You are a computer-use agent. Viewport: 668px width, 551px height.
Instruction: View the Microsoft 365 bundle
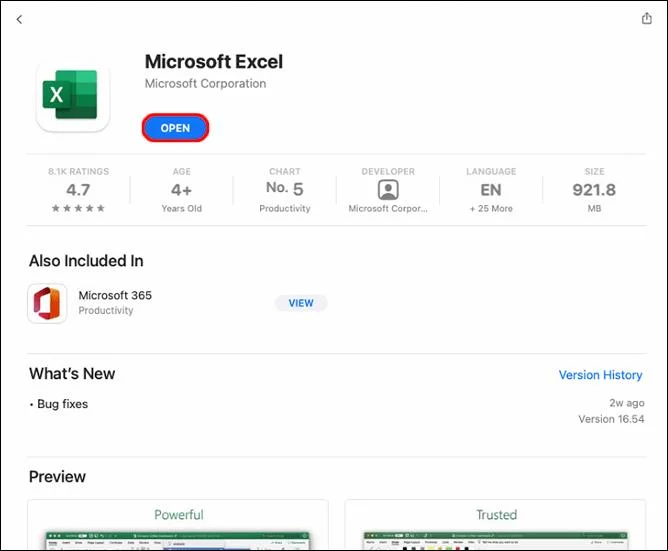coord(300,303)
